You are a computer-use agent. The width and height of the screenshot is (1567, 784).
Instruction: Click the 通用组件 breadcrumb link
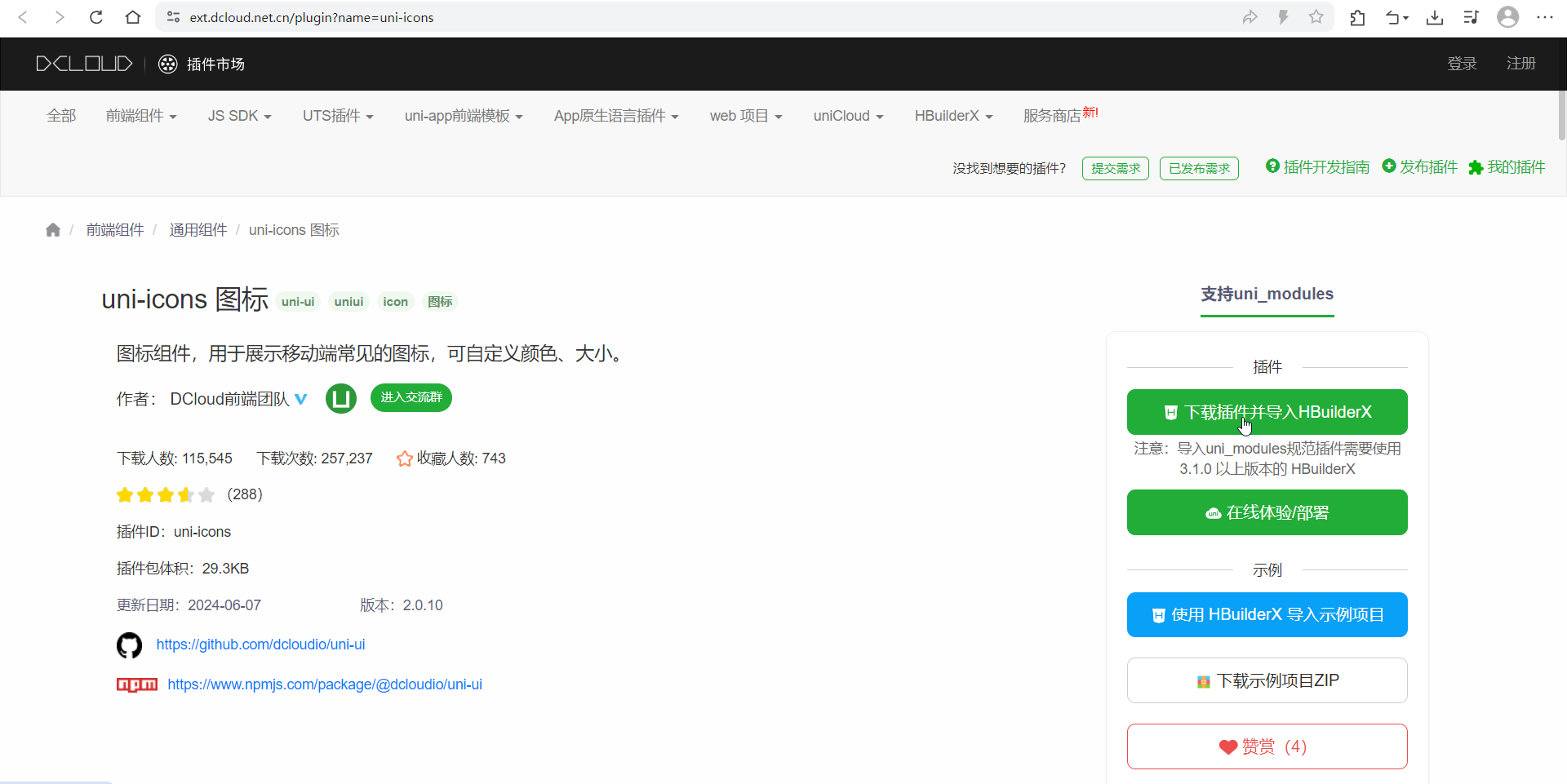198,230
